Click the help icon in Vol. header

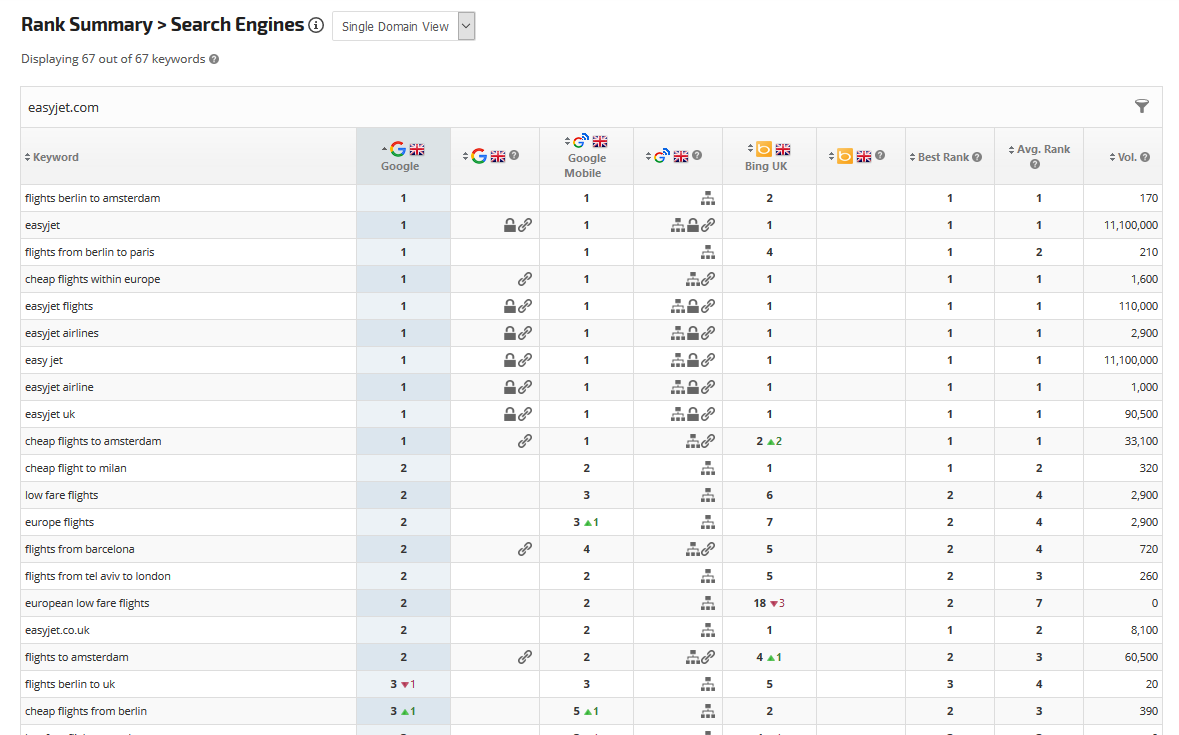pos(1145,157)
